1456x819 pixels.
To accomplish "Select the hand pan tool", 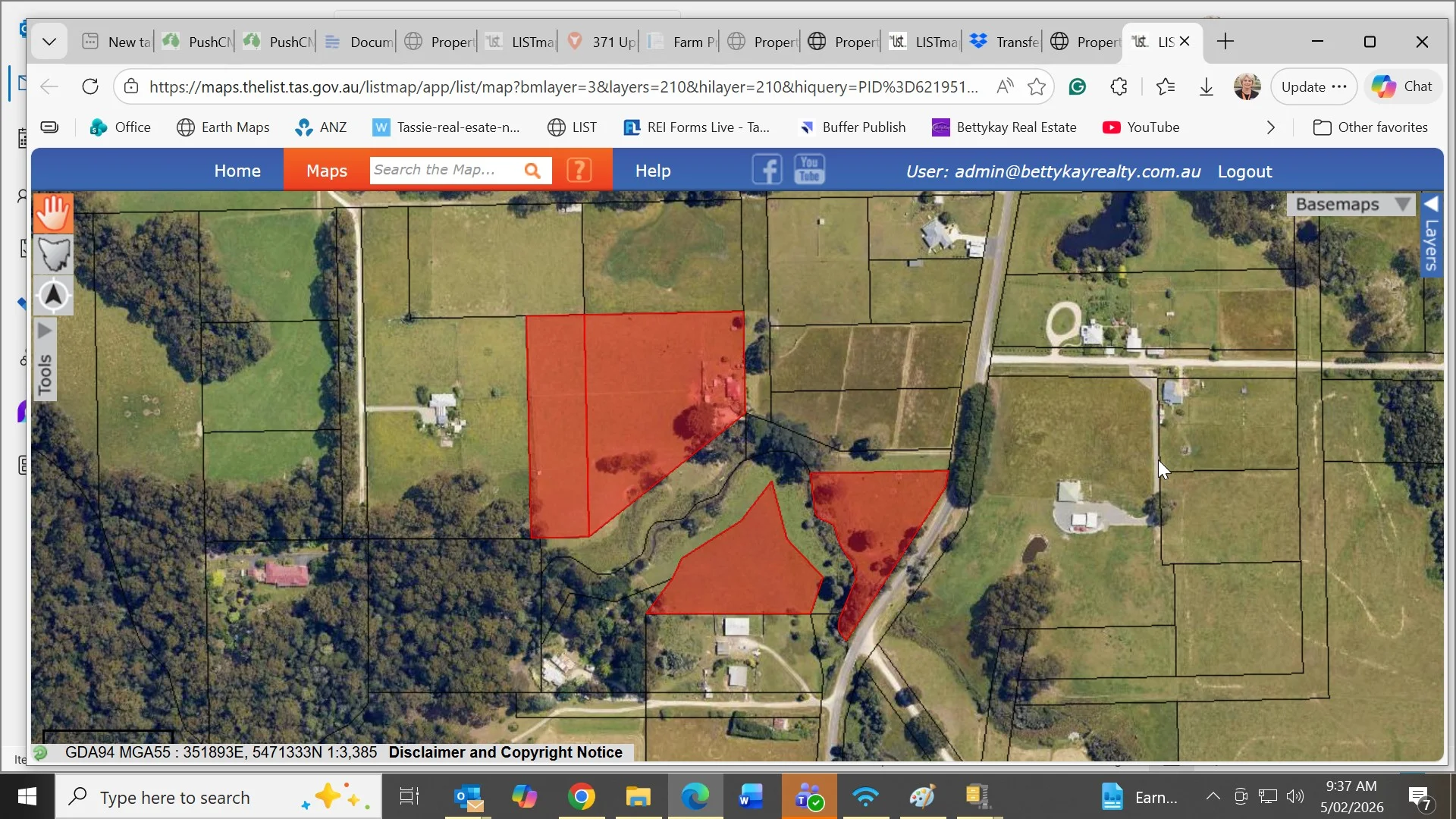I will 52,213.
